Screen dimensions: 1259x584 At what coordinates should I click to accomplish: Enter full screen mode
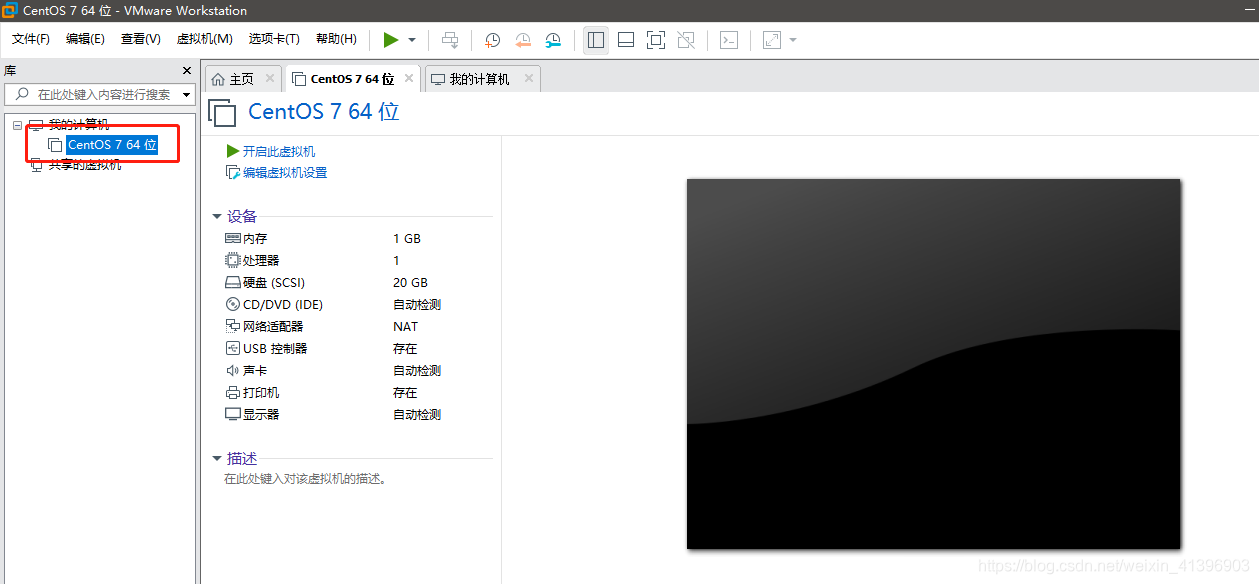(x=655, y=40)
